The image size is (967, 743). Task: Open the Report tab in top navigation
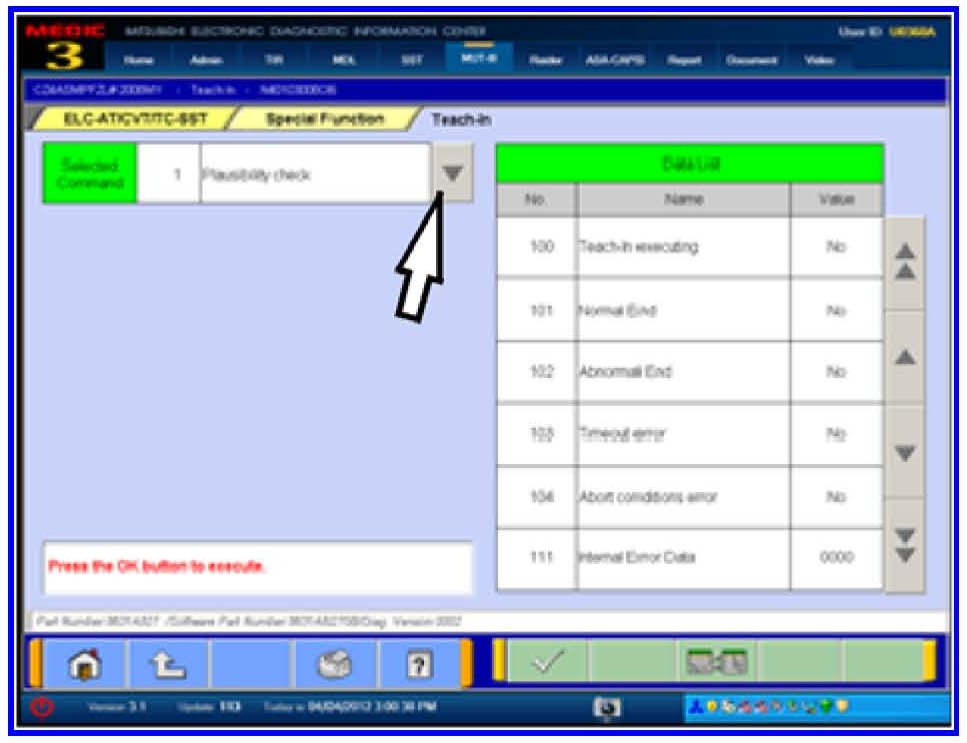pyautogui.click(x=684, y=60)
